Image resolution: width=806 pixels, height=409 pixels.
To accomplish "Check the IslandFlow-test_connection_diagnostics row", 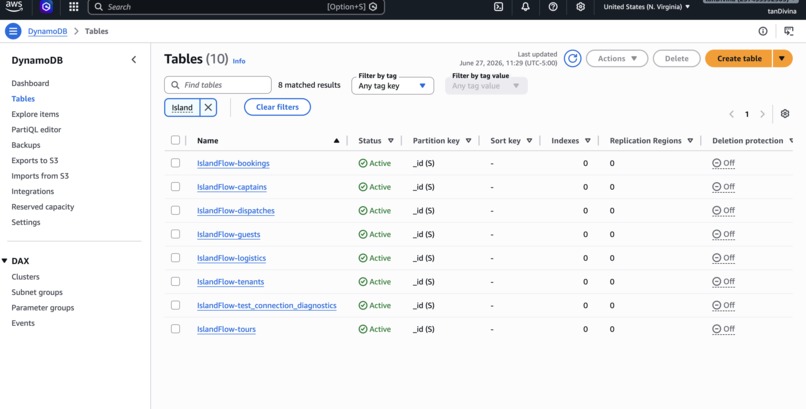I will point(175,305).
